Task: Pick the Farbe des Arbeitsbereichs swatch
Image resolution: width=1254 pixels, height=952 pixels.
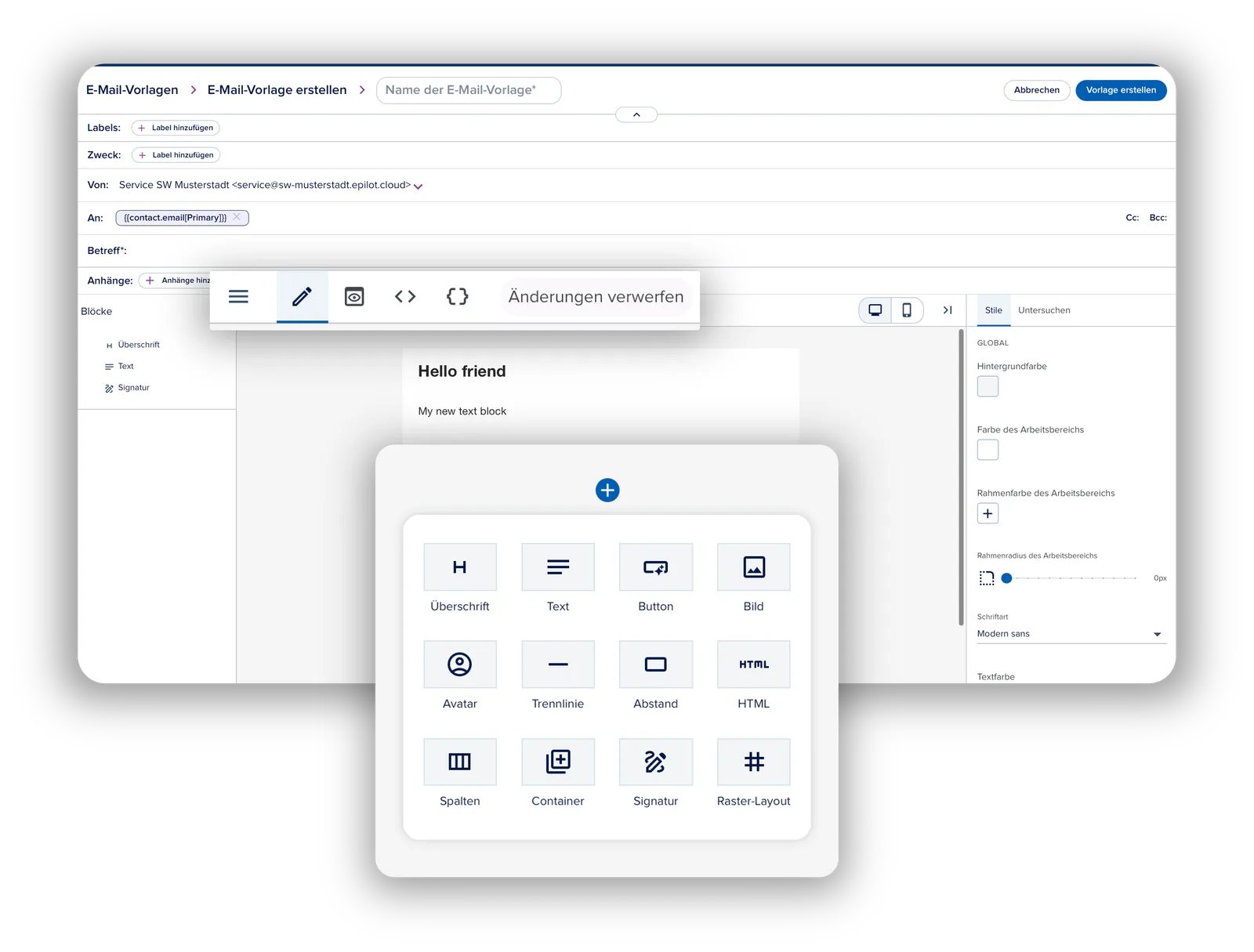Action: [x=988, y=450]
